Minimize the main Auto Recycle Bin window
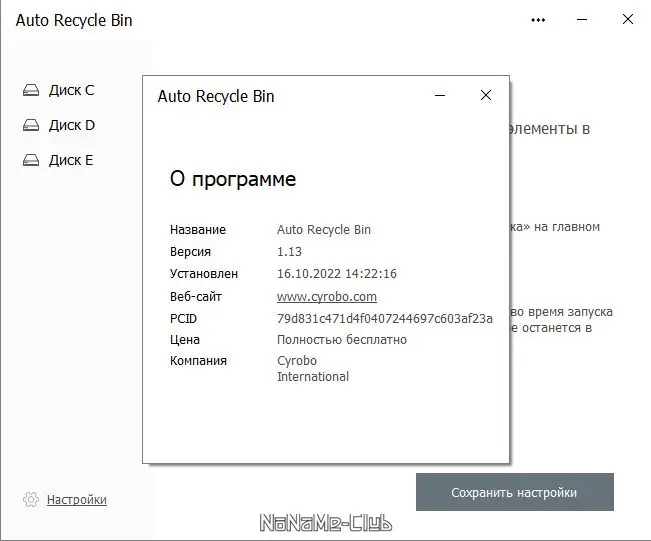651x541 pixels. 583,20
